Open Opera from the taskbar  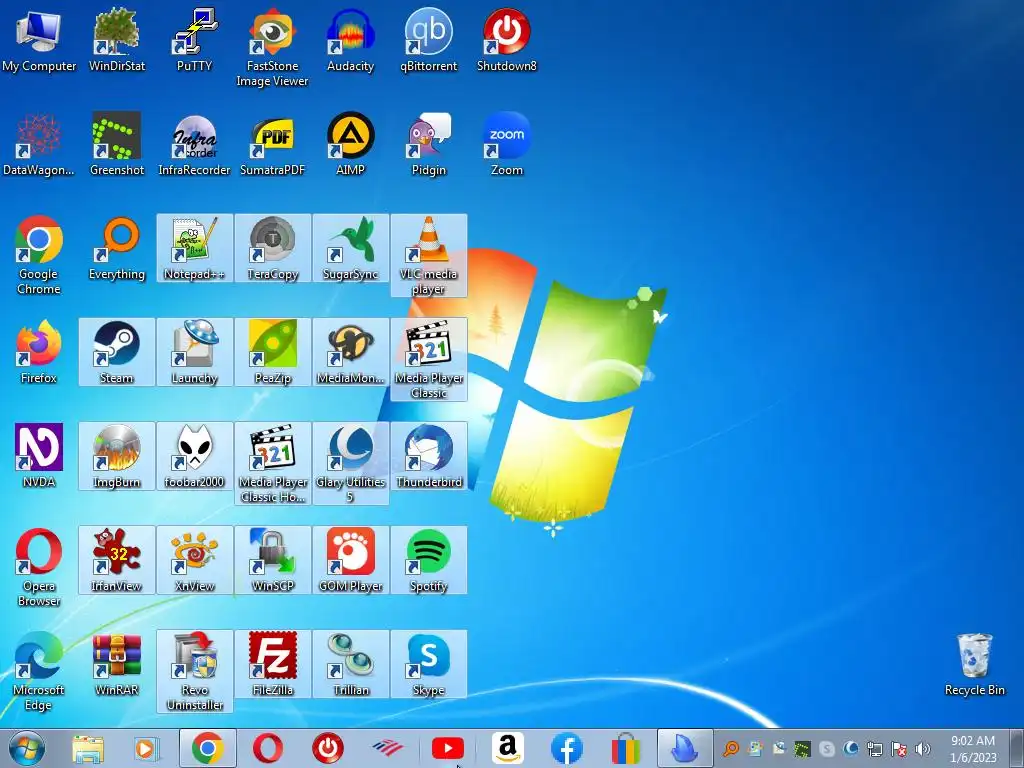268,748
